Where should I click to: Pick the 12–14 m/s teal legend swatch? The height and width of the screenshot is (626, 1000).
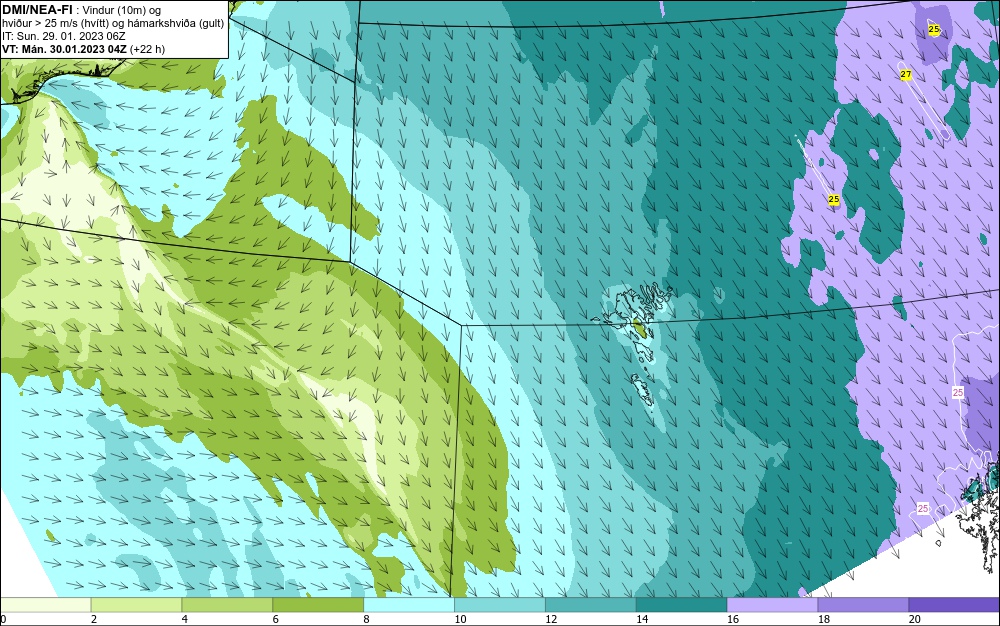[x=591, y=604]
